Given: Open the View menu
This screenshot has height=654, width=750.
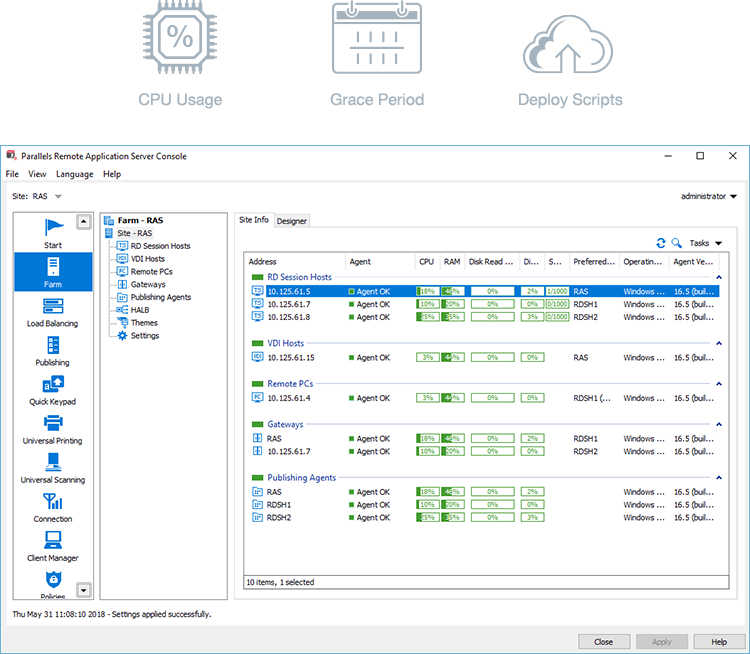Looking at the screenshot, I should (37, 174).
